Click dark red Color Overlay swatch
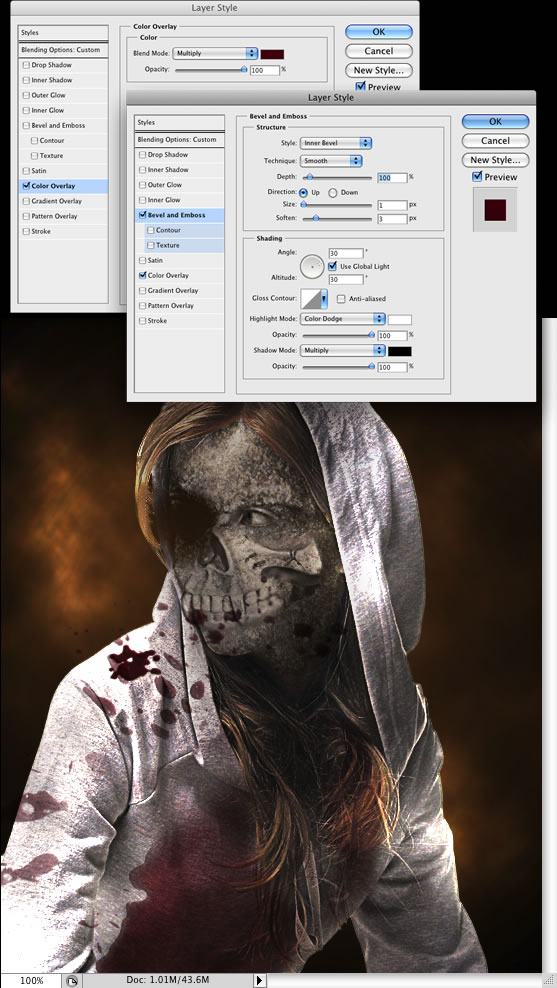The width and height of the screenshot is (557, 988). 273,54
